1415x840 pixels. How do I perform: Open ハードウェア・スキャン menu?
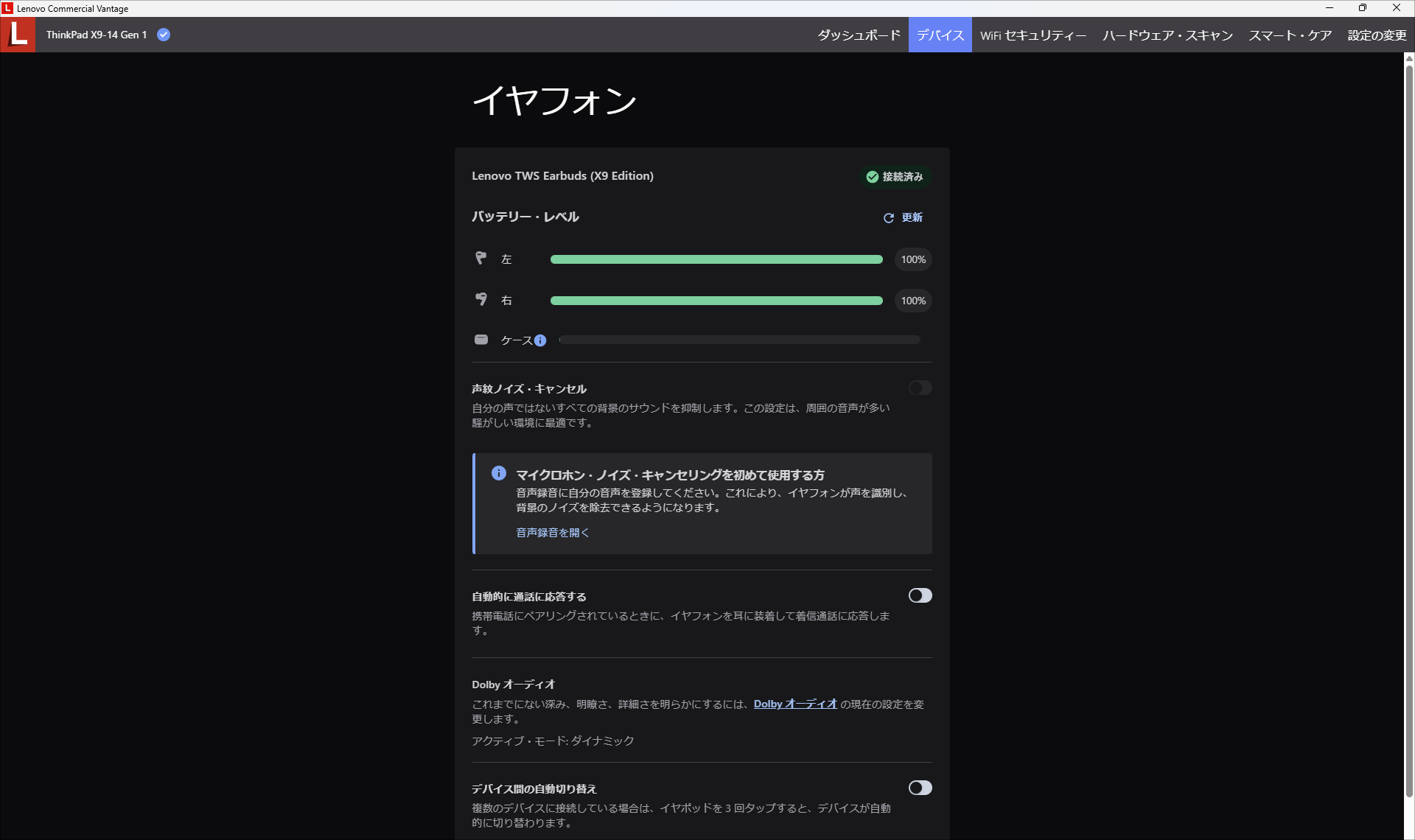pos(1167,35)
